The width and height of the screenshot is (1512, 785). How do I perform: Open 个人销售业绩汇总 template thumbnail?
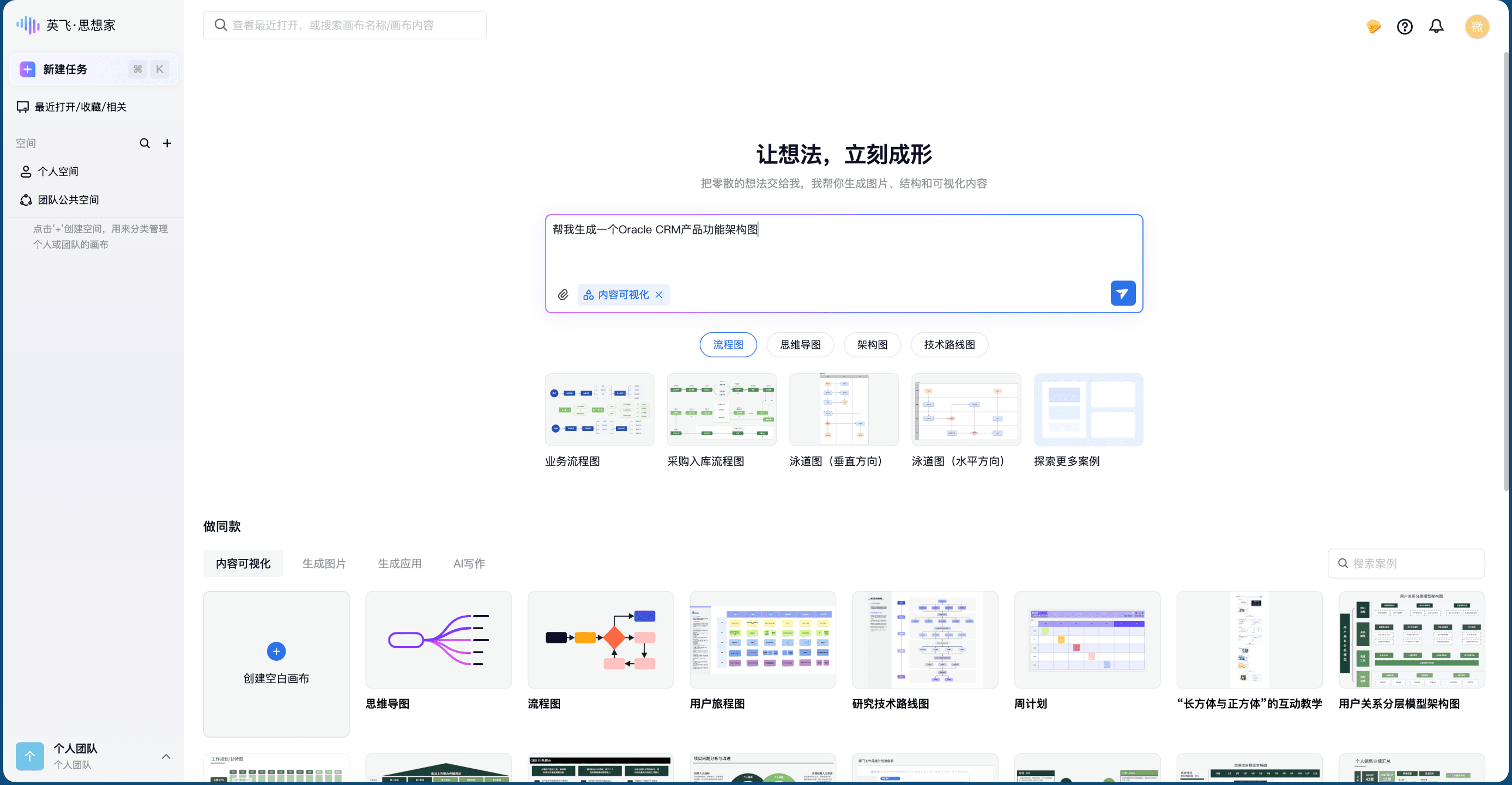coord(1412,769)
